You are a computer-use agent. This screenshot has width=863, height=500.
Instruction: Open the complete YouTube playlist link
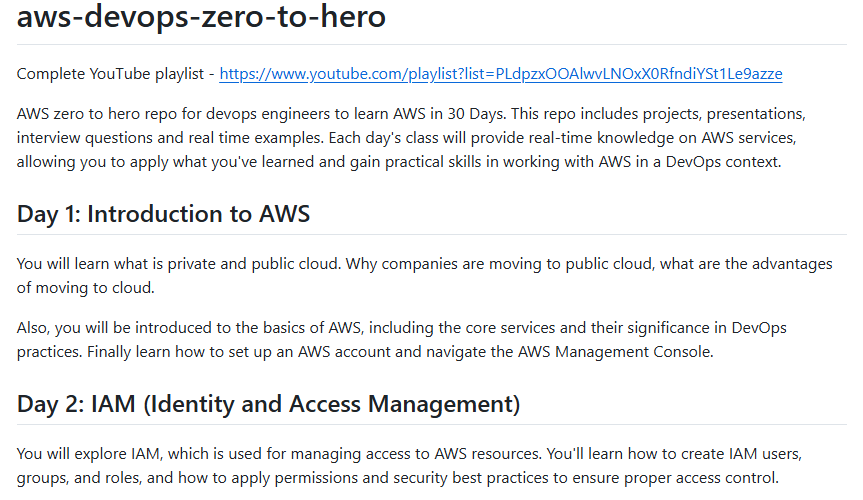click(x=501, y=74)
